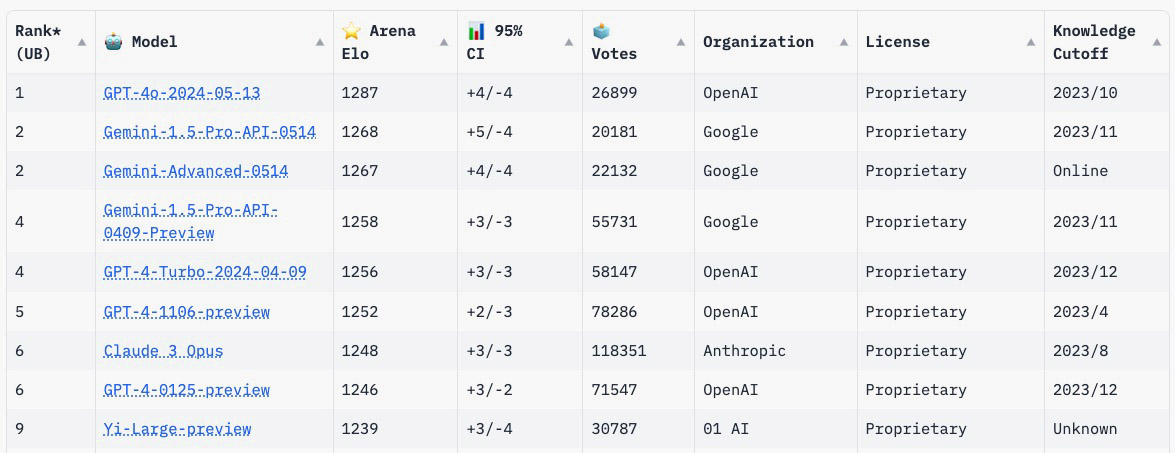
Task: Open the GPT-4-1106-preview link
Action: (x=186, y=312)
